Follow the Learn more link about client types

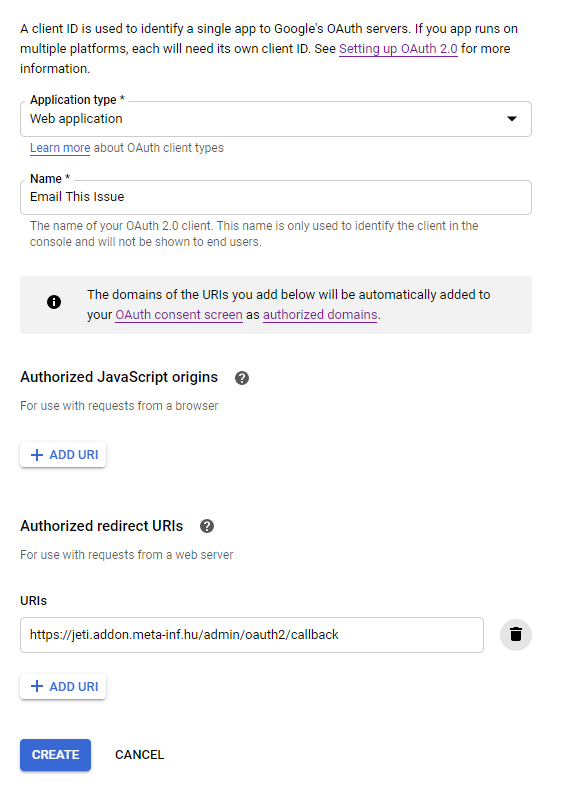(60, 148)
